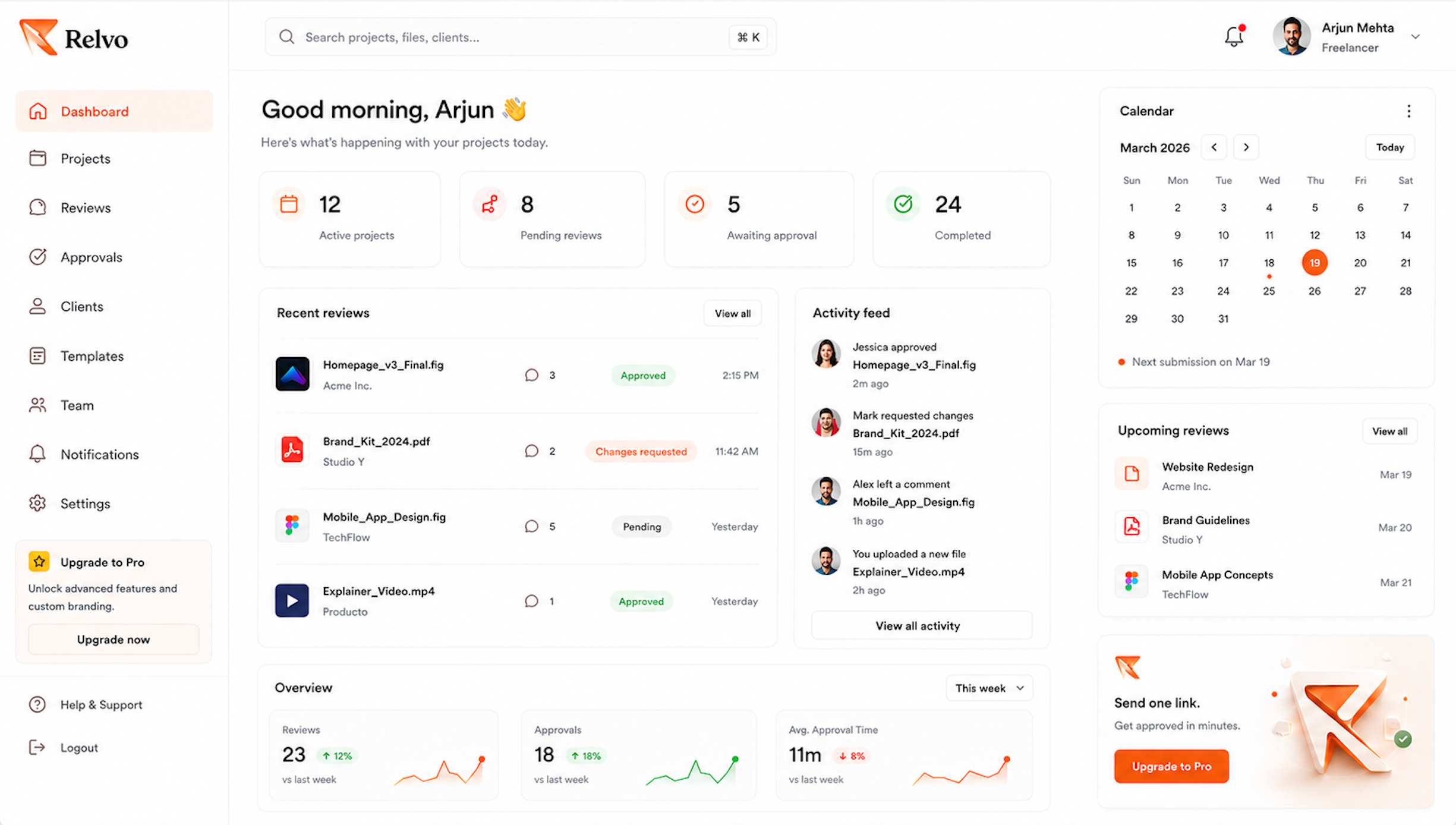
Task: Click the Settings gear icon
Action: [x=37, y=503]
